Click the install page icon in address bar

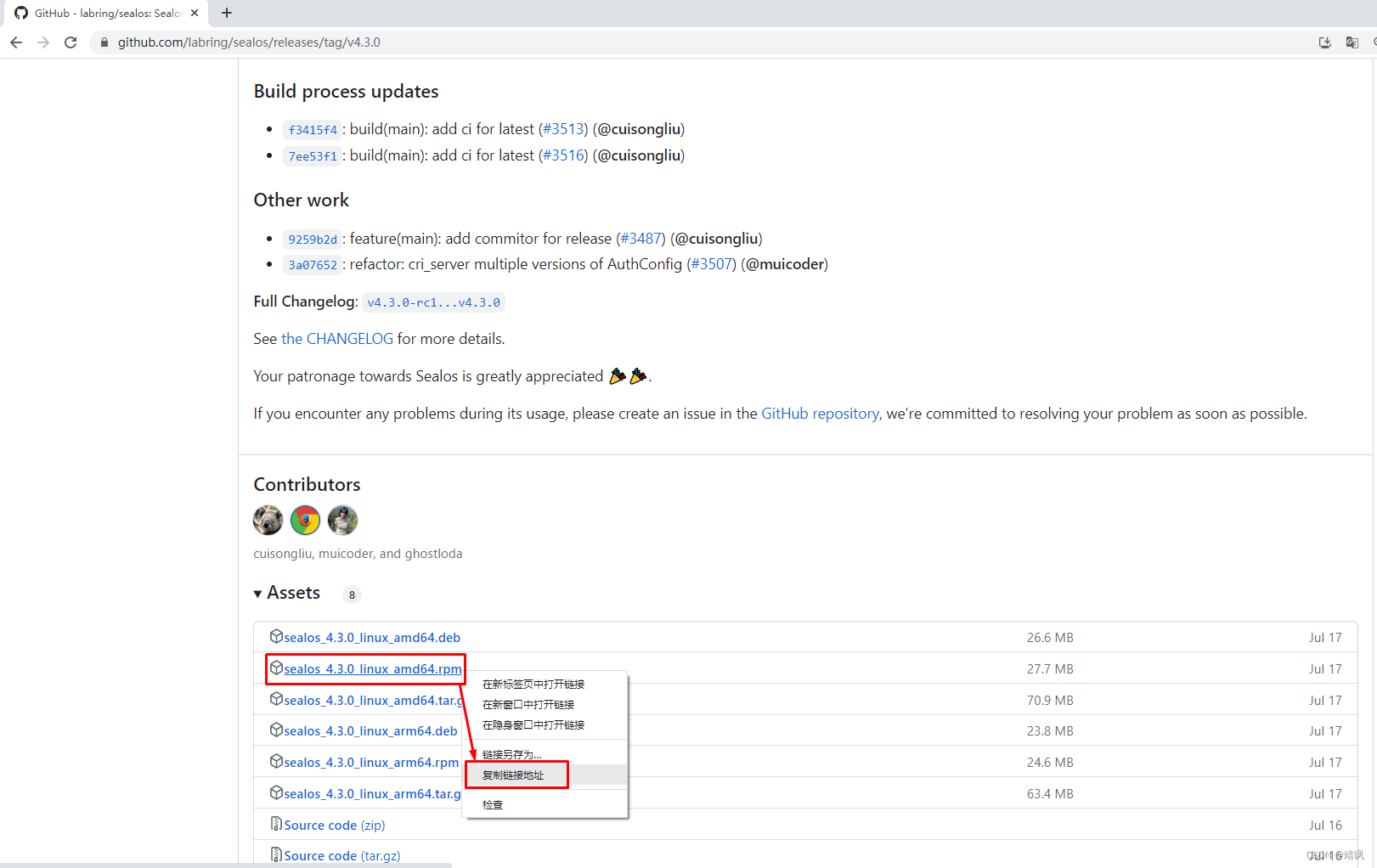[1324, 42]
